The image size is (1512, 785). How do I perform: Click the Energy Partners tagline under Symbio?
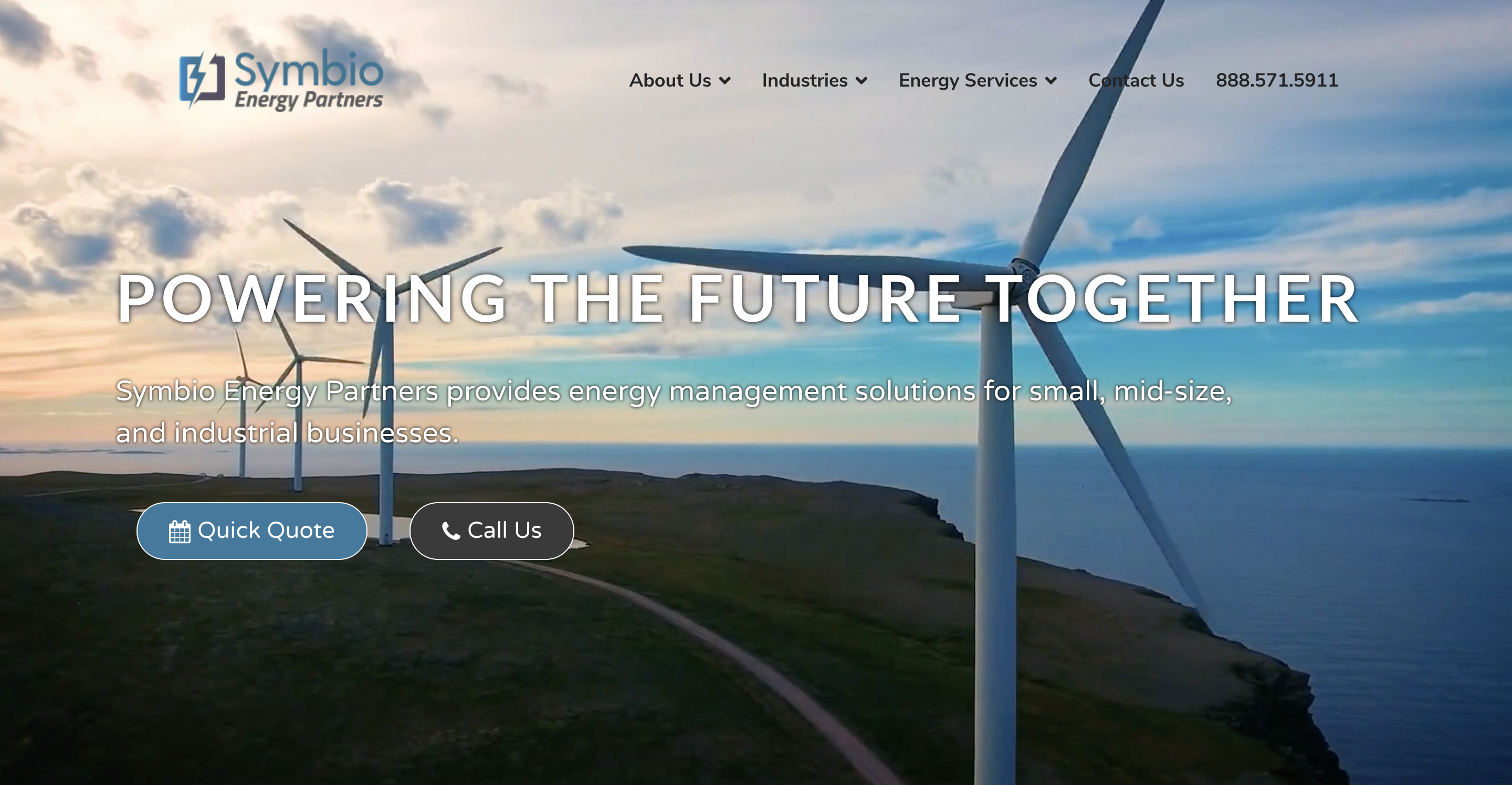[309, 100]
